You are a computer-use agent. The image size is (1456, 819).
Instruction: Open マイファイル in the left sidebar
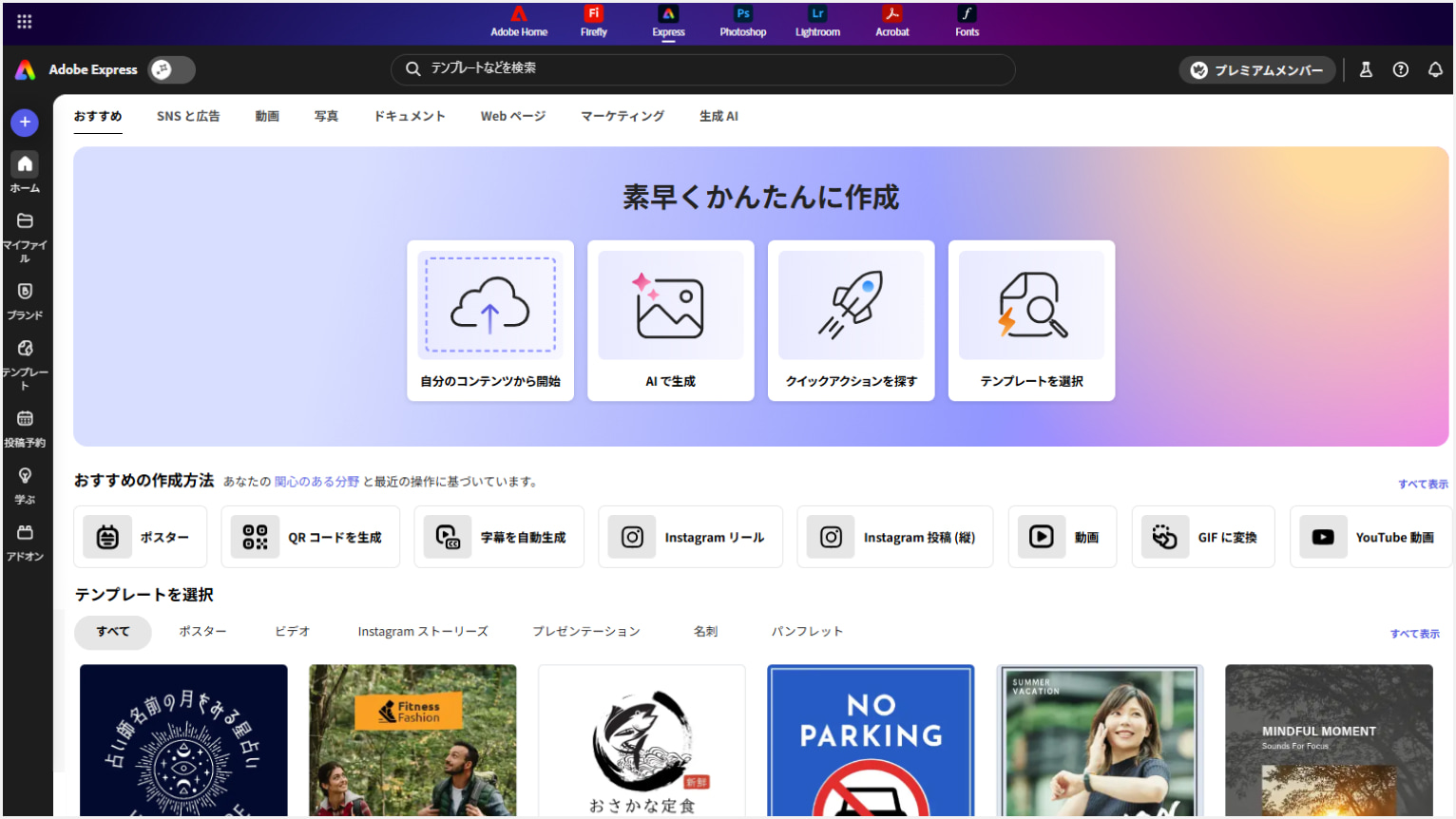click(24, 228)
